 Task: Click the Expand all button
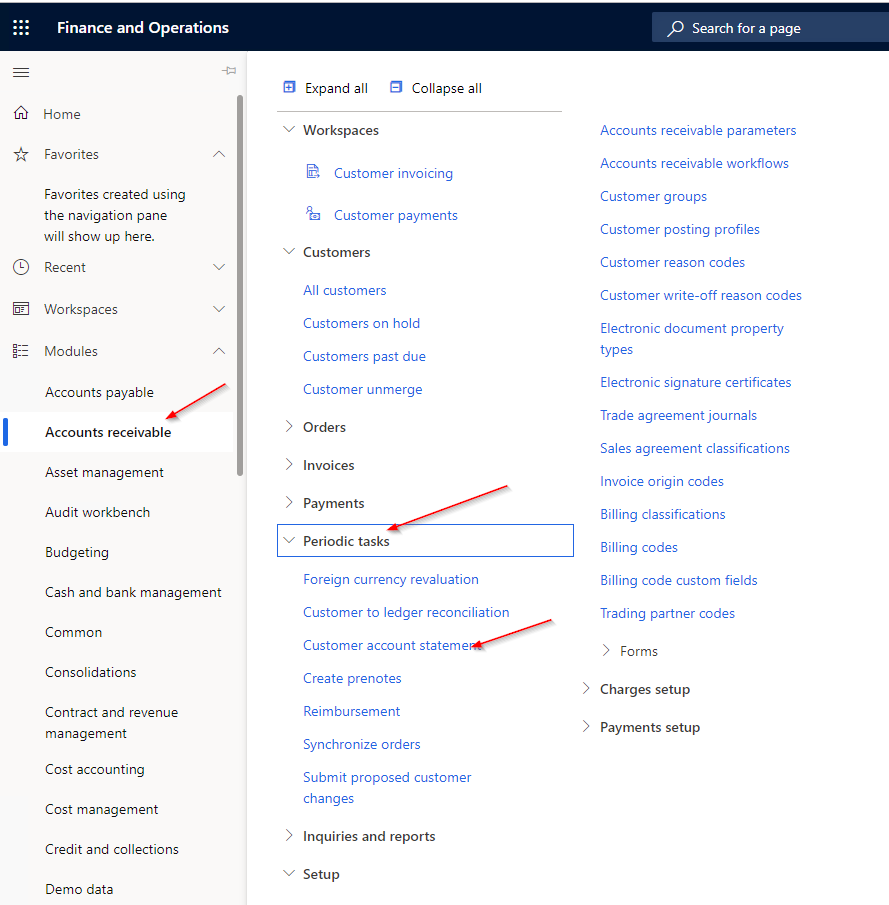[325, 88]
